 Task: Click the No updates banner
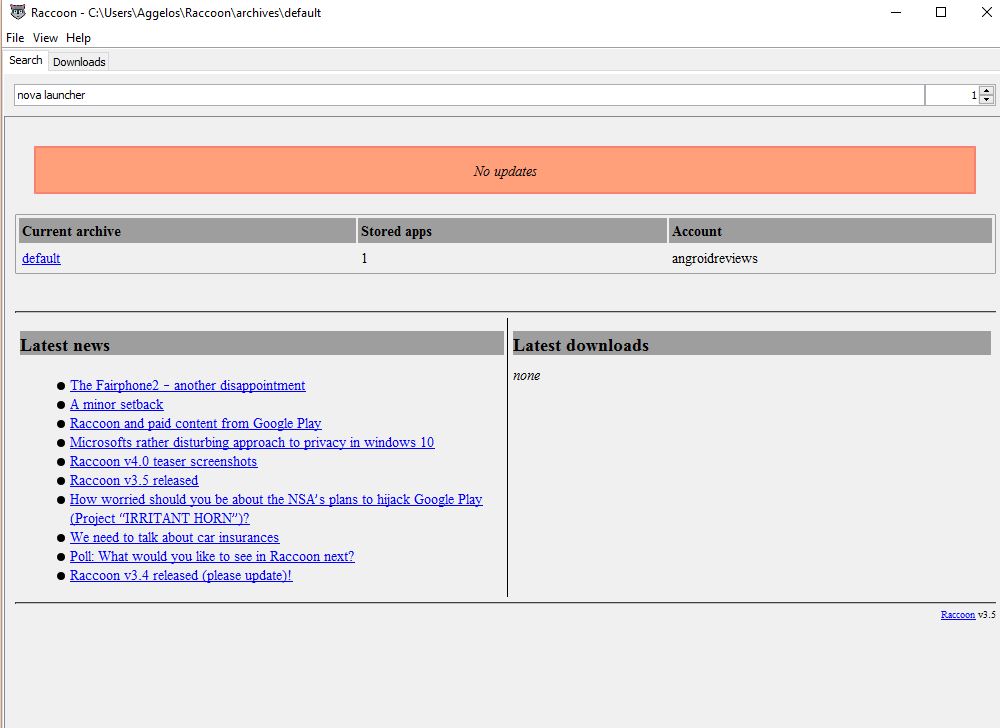(x=504, y=170)
